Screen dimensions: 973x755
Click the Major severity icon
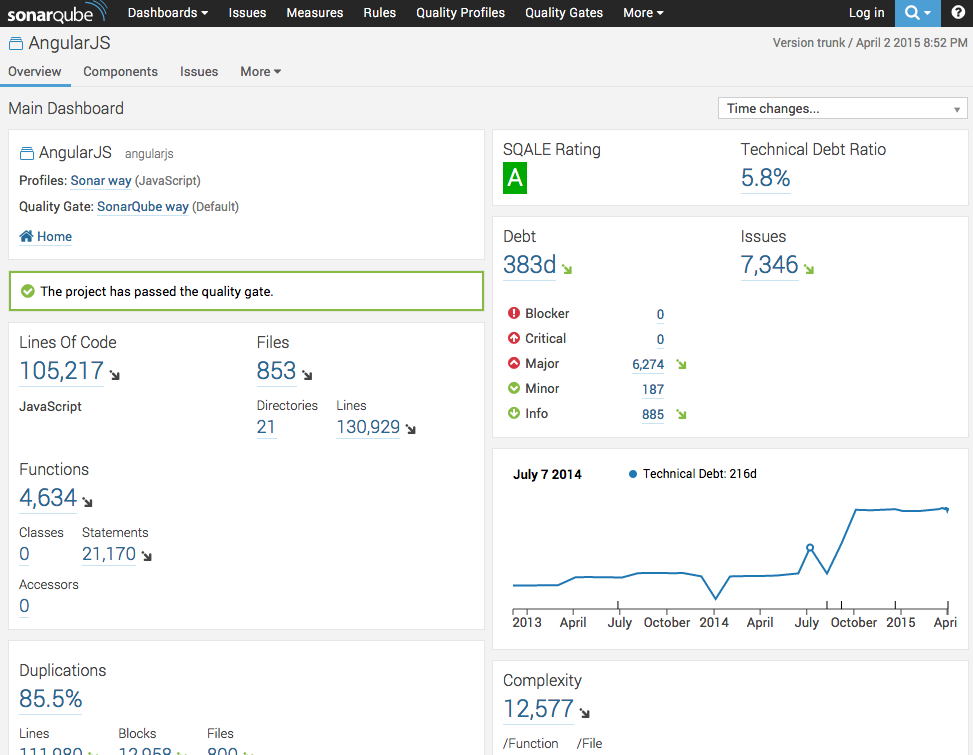514,364
